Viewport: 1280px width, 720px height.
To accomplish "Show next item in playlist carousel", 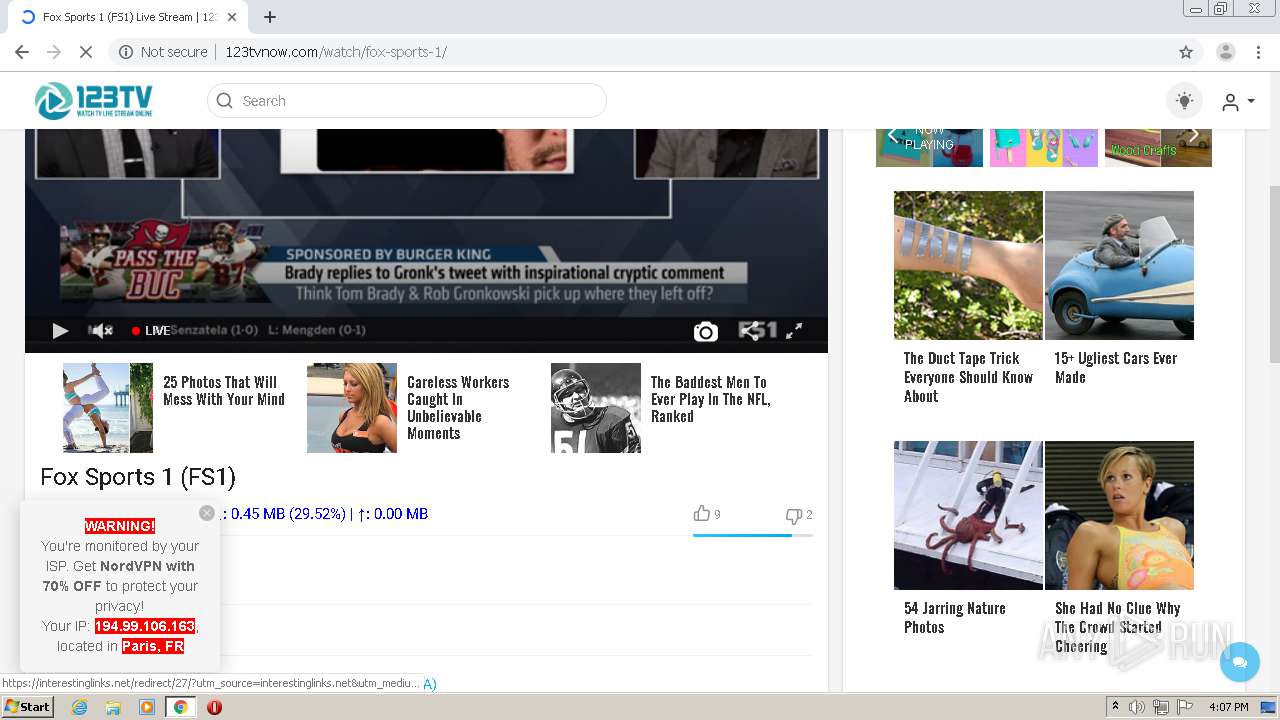I will pos(1193,135).
